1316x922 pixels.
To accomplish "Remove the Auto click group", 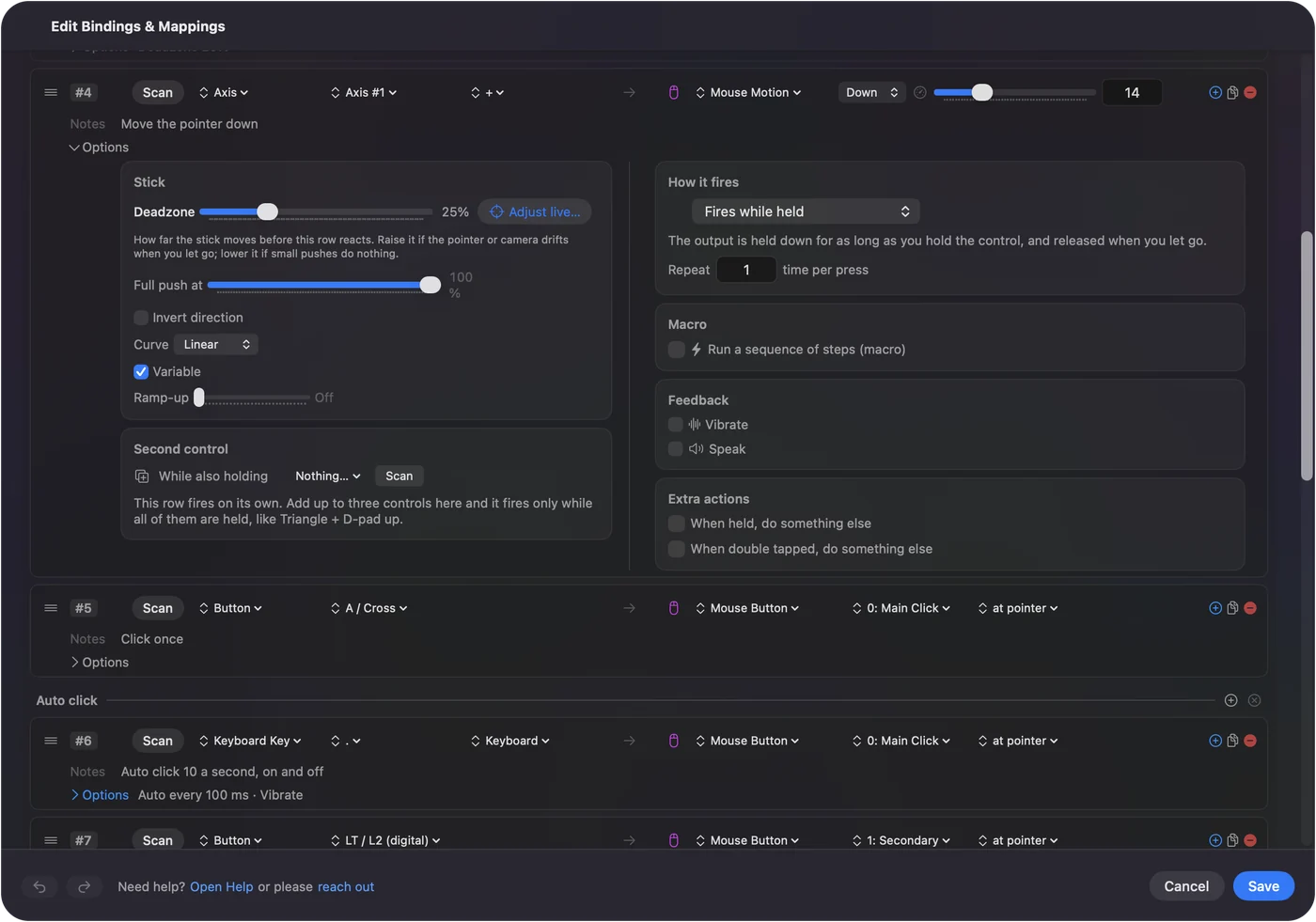I will click(1254, 700).
